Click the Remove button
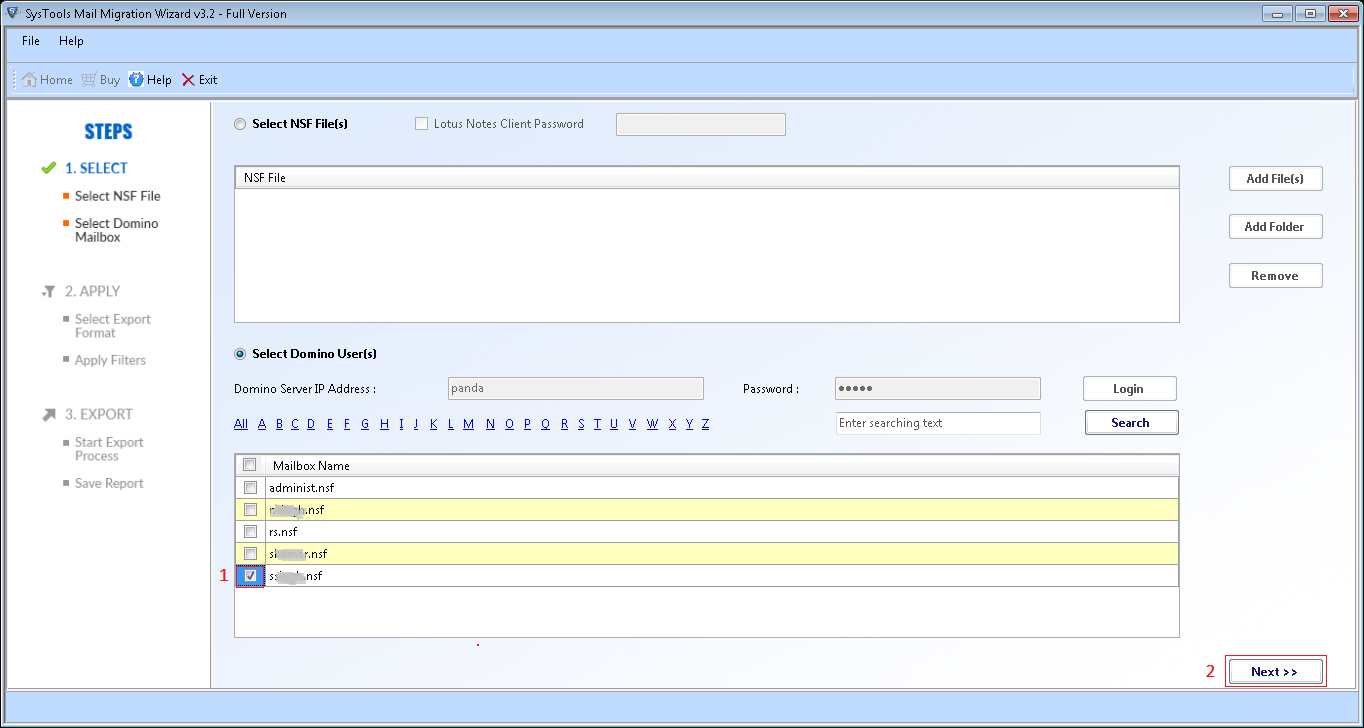The height and width of the screenshot is (728, 1364). (1275, 276)
